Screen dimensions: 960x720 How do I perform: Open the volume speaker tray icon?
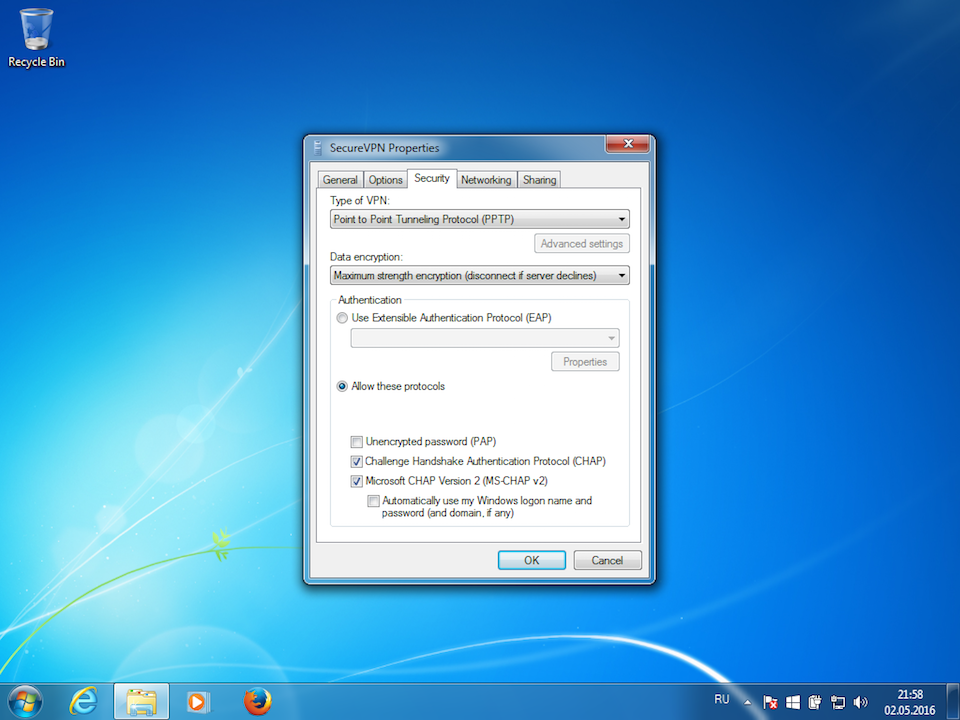860,702
